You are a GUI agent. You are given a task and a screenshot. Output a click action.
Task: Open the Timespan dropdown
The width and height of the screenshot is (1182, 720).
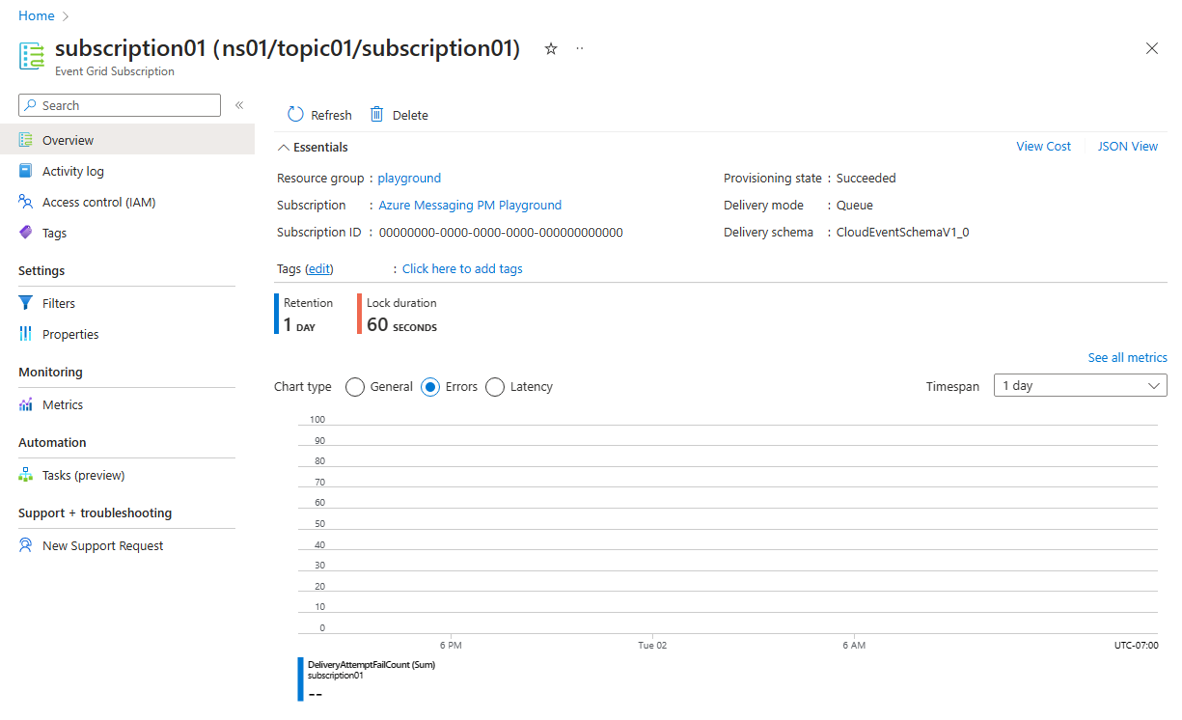tap(1080, 384)
